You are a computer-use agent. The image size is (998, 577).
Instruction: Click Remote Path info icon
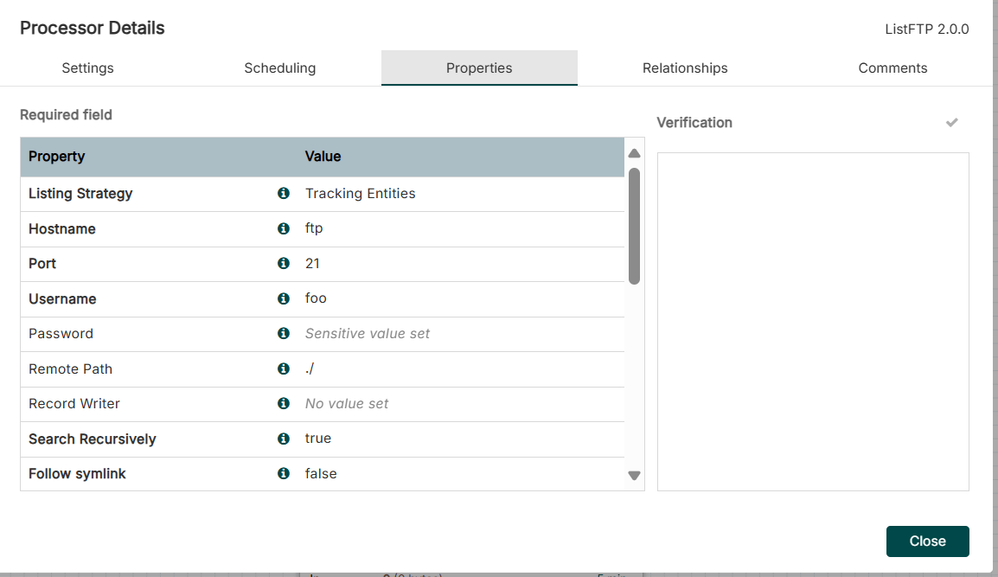[283, 369]
